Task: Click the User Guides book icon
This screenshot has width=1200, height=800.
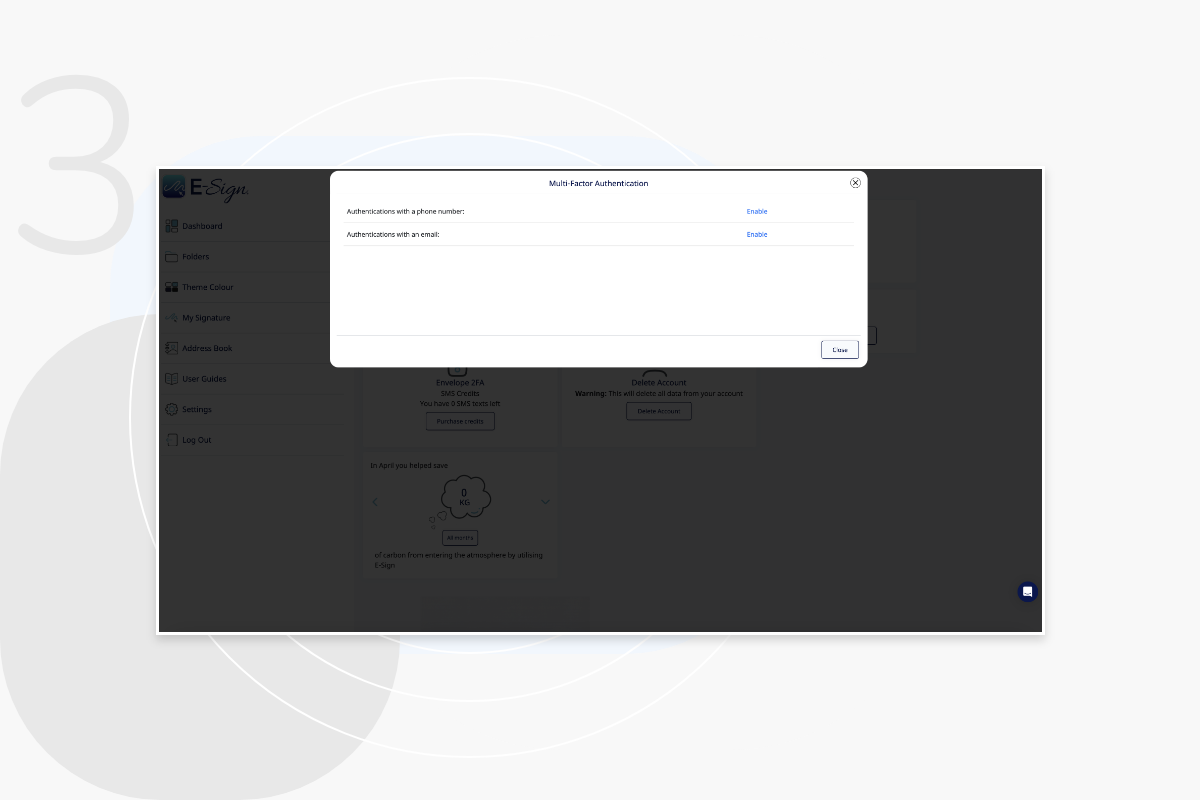Action: click(x=172, y=379)
